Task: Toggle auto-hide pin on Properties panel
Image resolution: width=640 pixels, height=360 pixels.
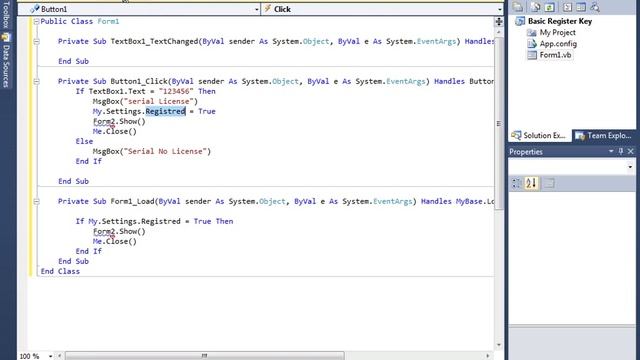Action: tap(621, 151)
